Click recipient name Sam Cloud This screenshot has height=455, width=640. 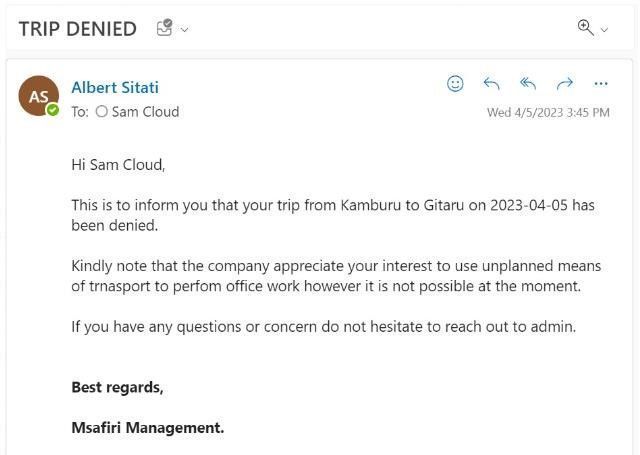(145, 112)
